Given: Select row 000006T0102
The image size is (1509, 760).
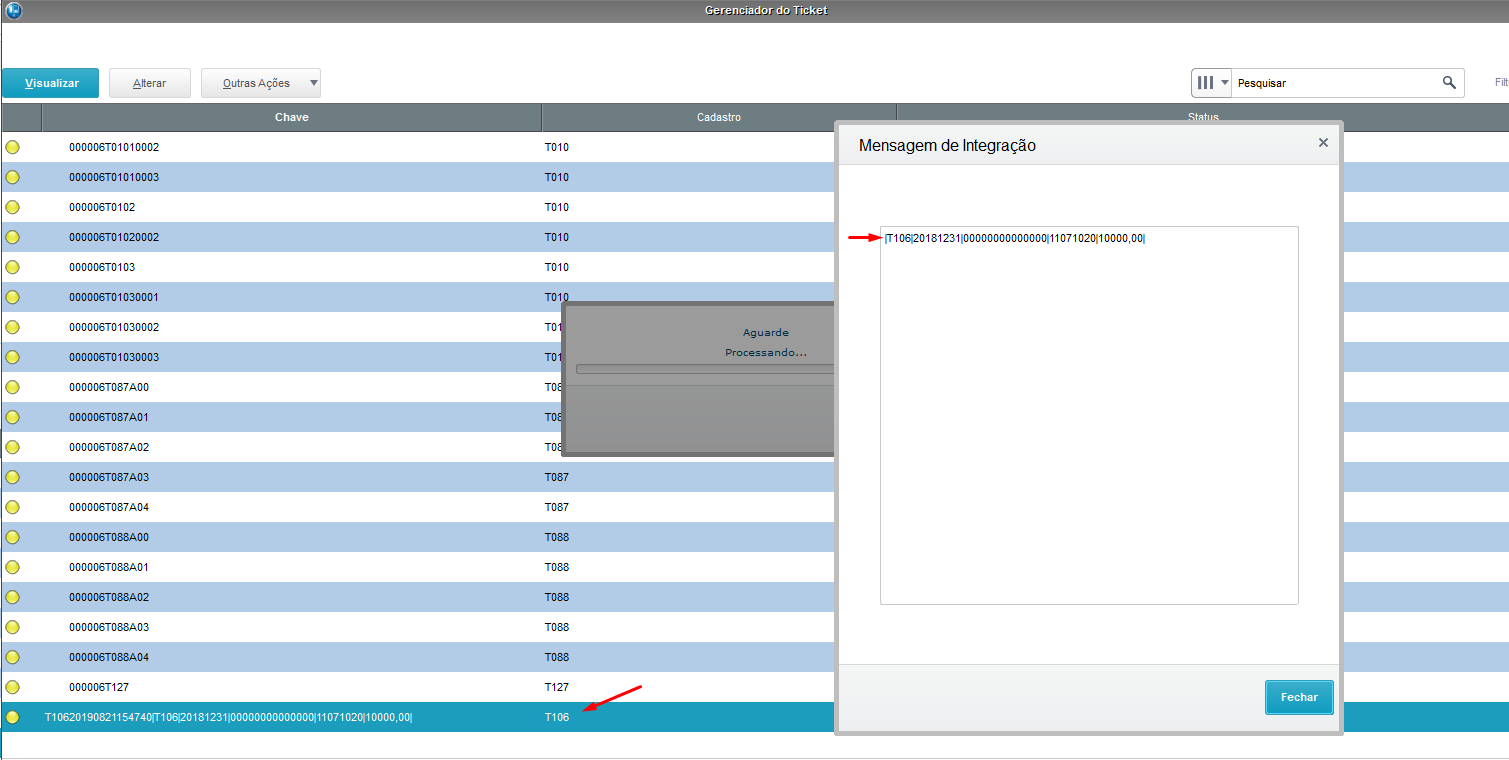Looking at the screenshot, I should (x=102, y=207).
